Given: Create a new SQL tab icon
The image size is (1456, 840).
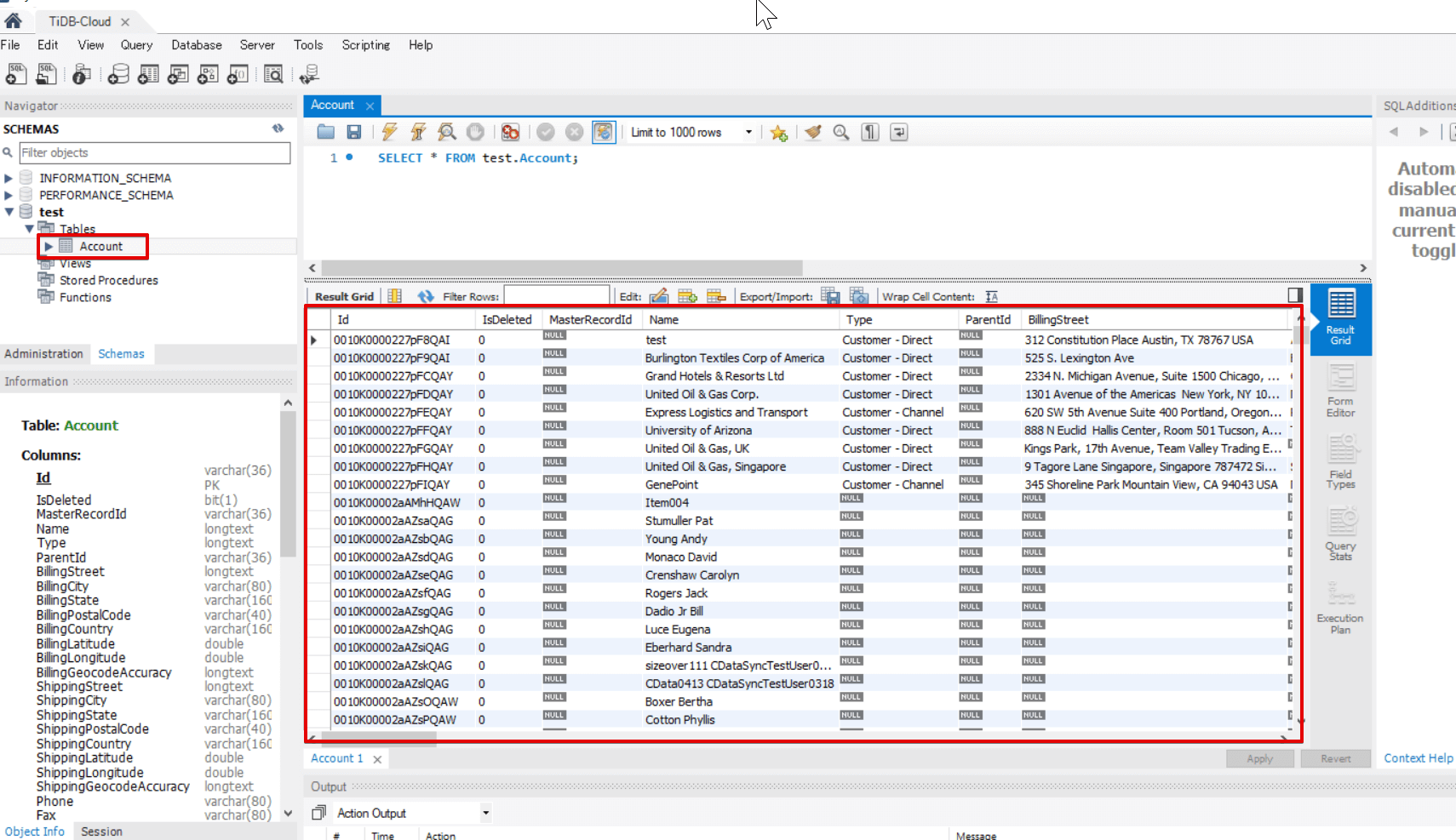Looking at the screenshot, I should pos(15,75).
